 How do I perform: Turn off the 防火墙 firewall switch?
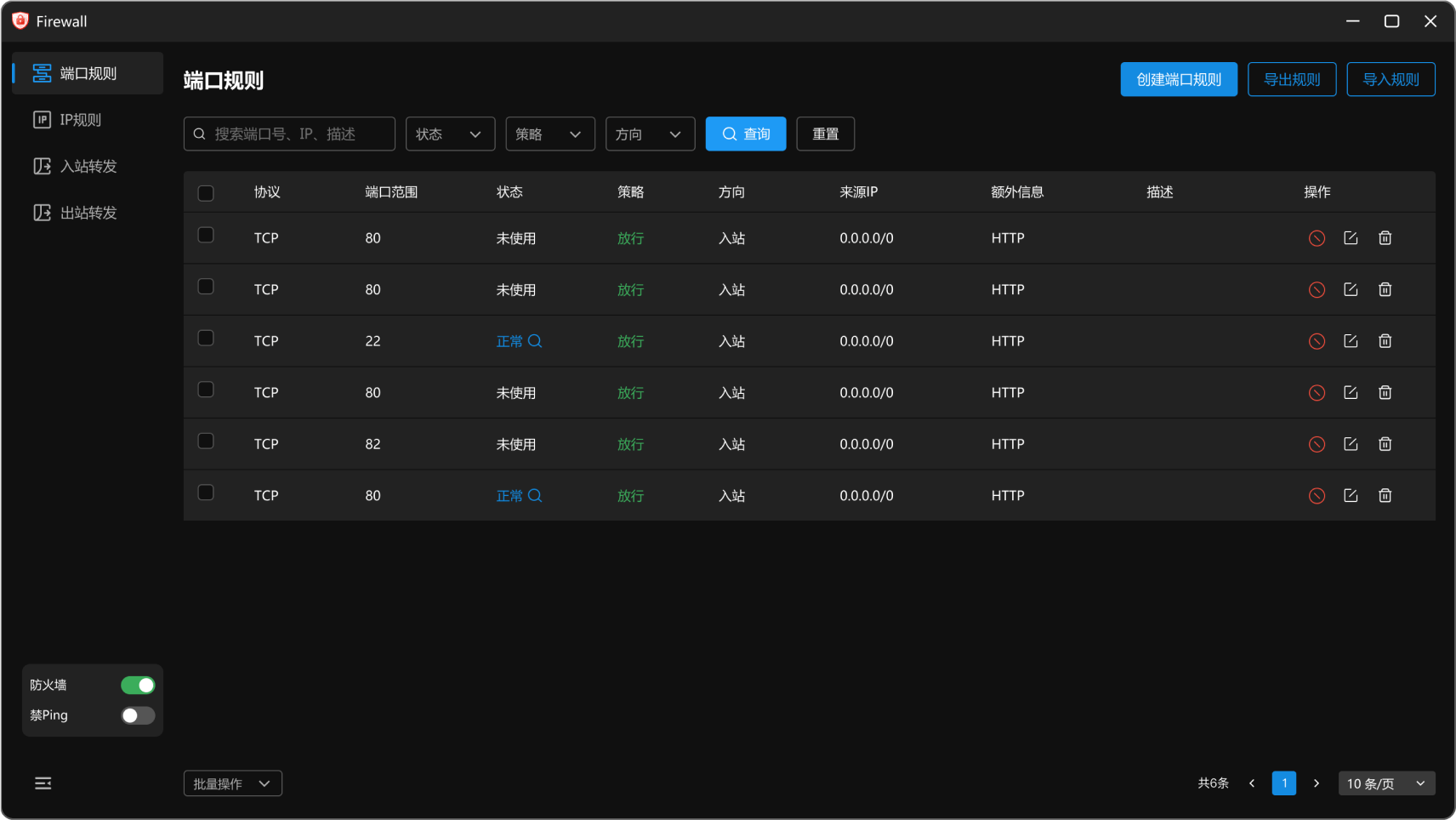[138, 686]
